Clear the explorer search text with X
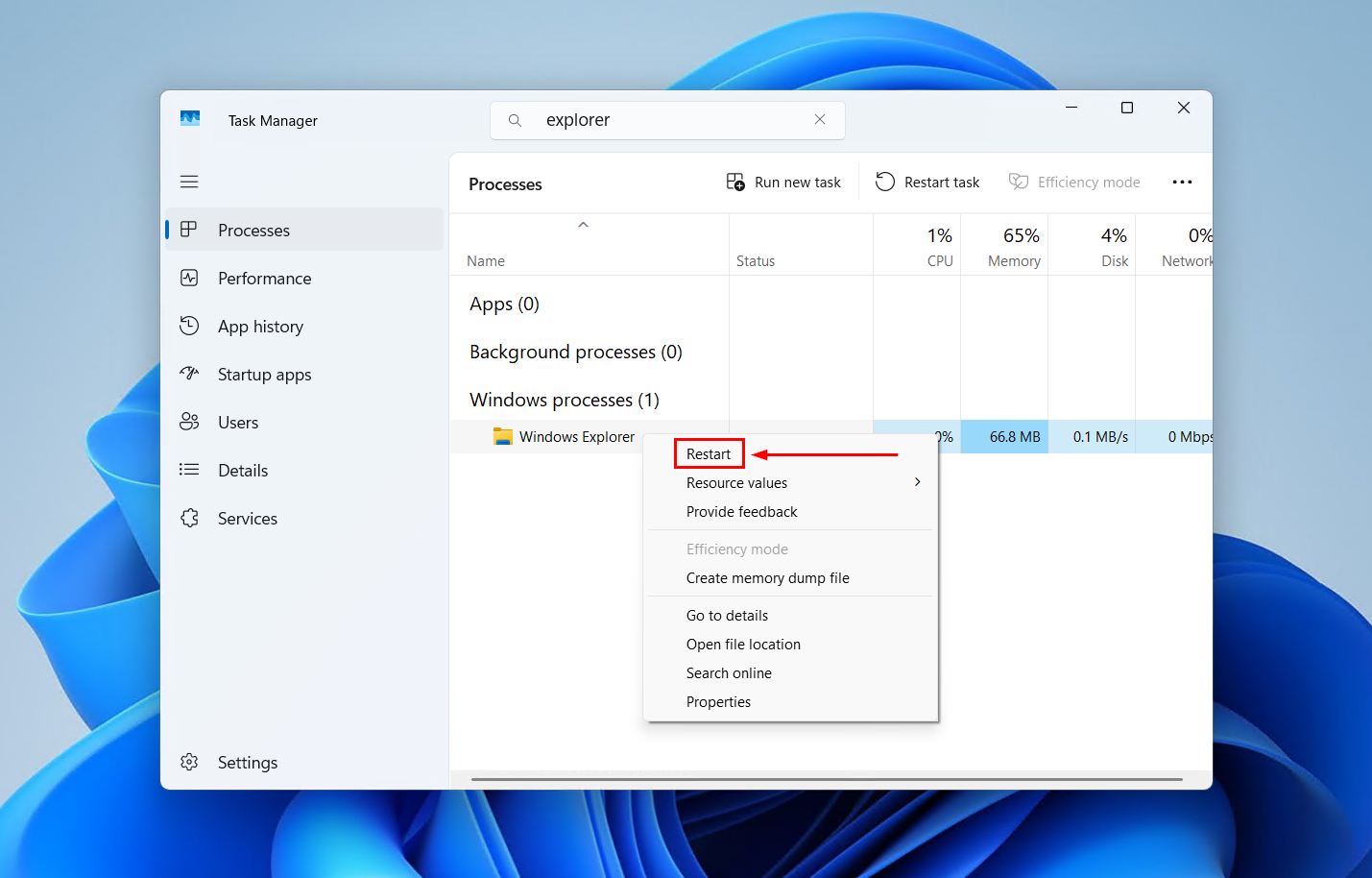1372x878 pixels. (x=820, y=119)
